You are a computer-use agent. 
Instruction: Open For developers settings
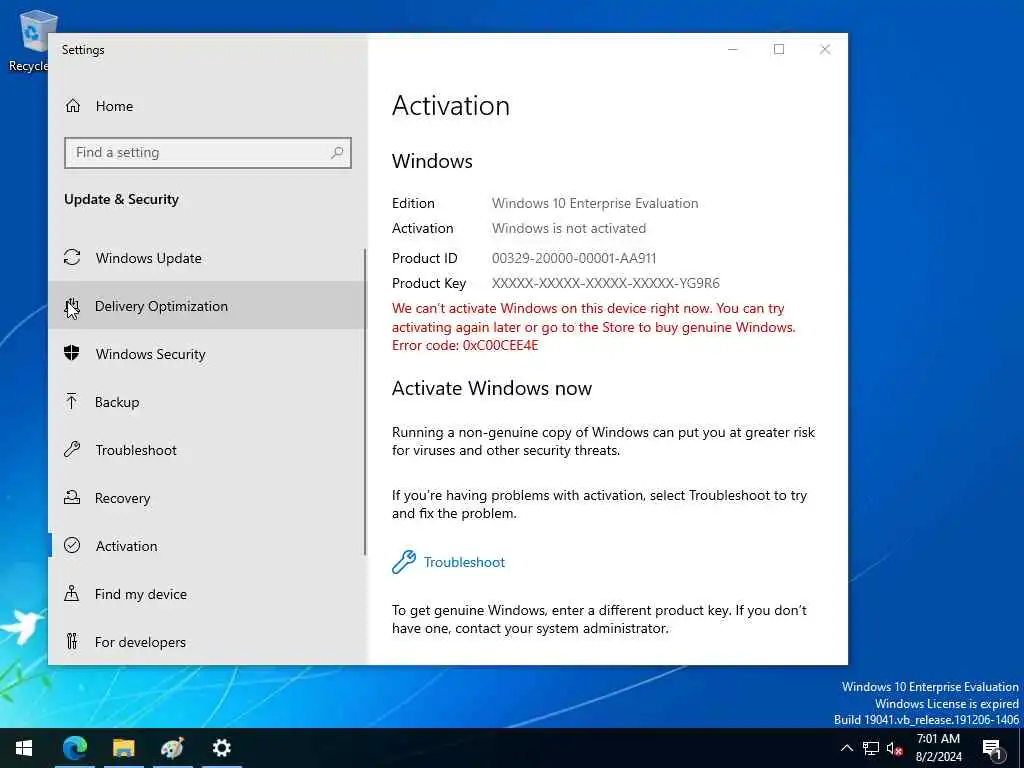coord(206,642)
